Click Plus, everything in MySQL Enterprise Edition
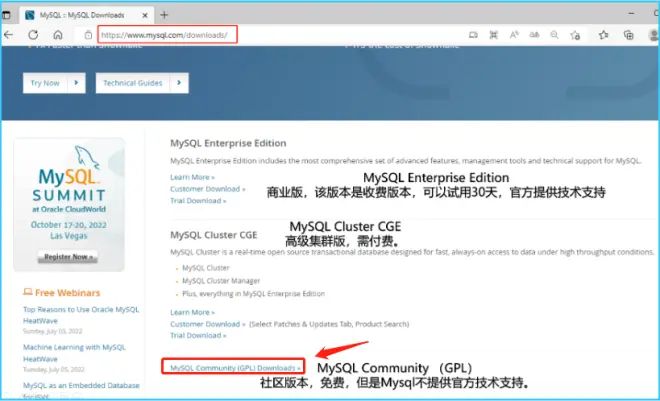This screenshot has width=660, height=401. click(253, 294)
